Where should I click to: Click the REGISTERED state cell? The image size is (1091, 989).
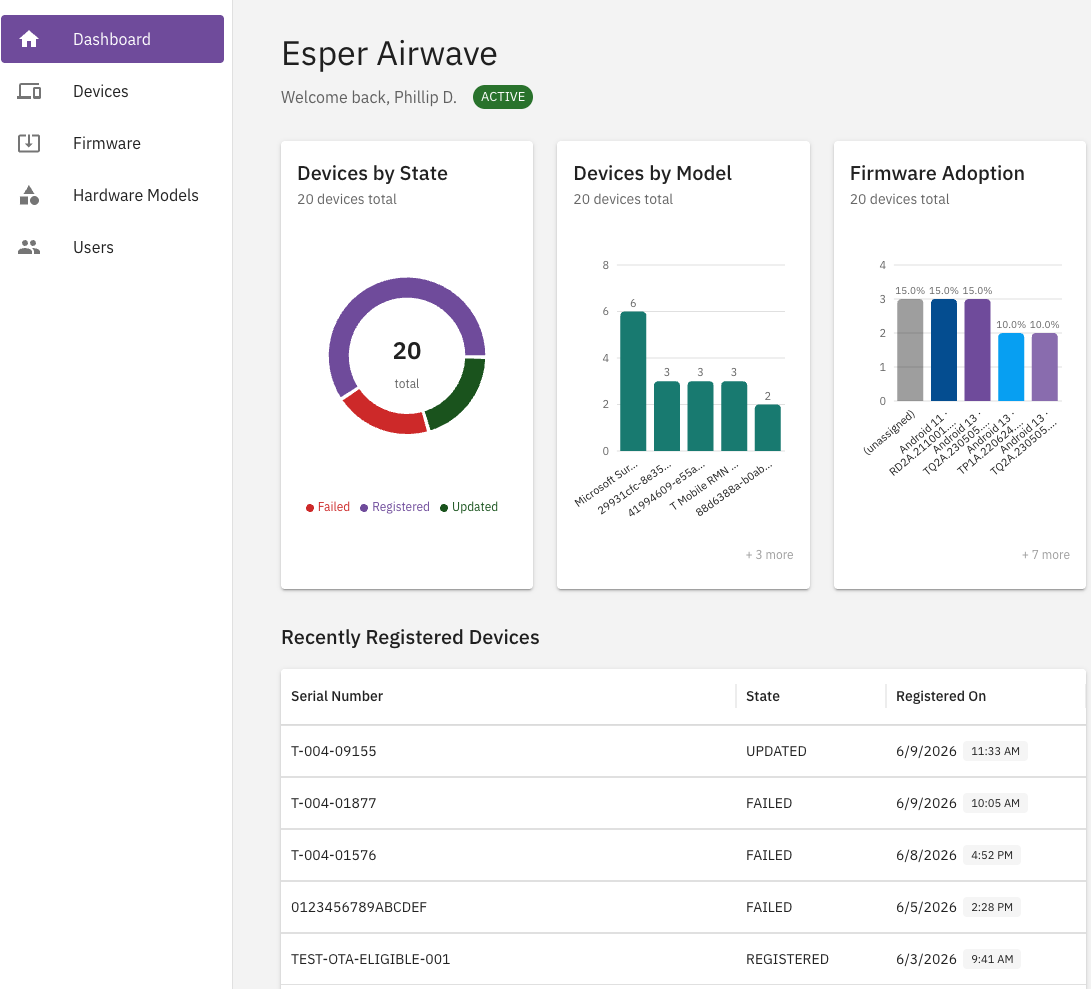787,959
